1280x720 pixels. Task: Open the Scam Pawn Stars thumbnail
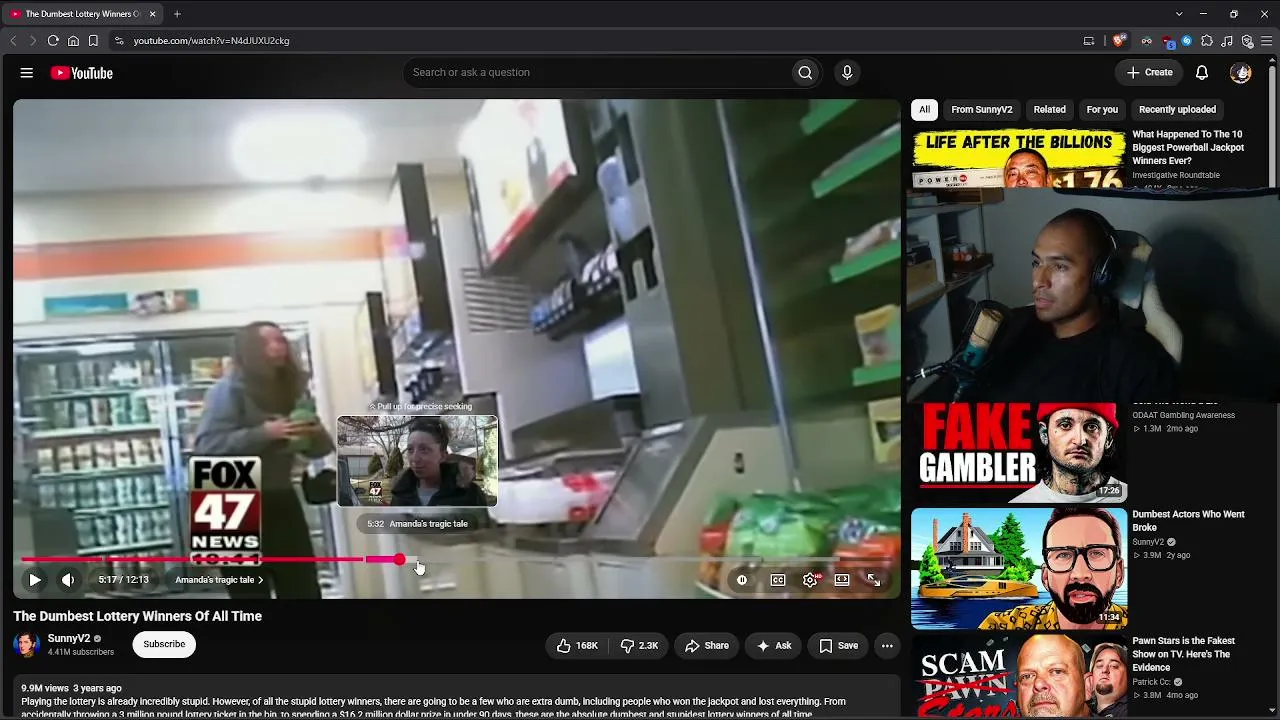(1019, 676)
